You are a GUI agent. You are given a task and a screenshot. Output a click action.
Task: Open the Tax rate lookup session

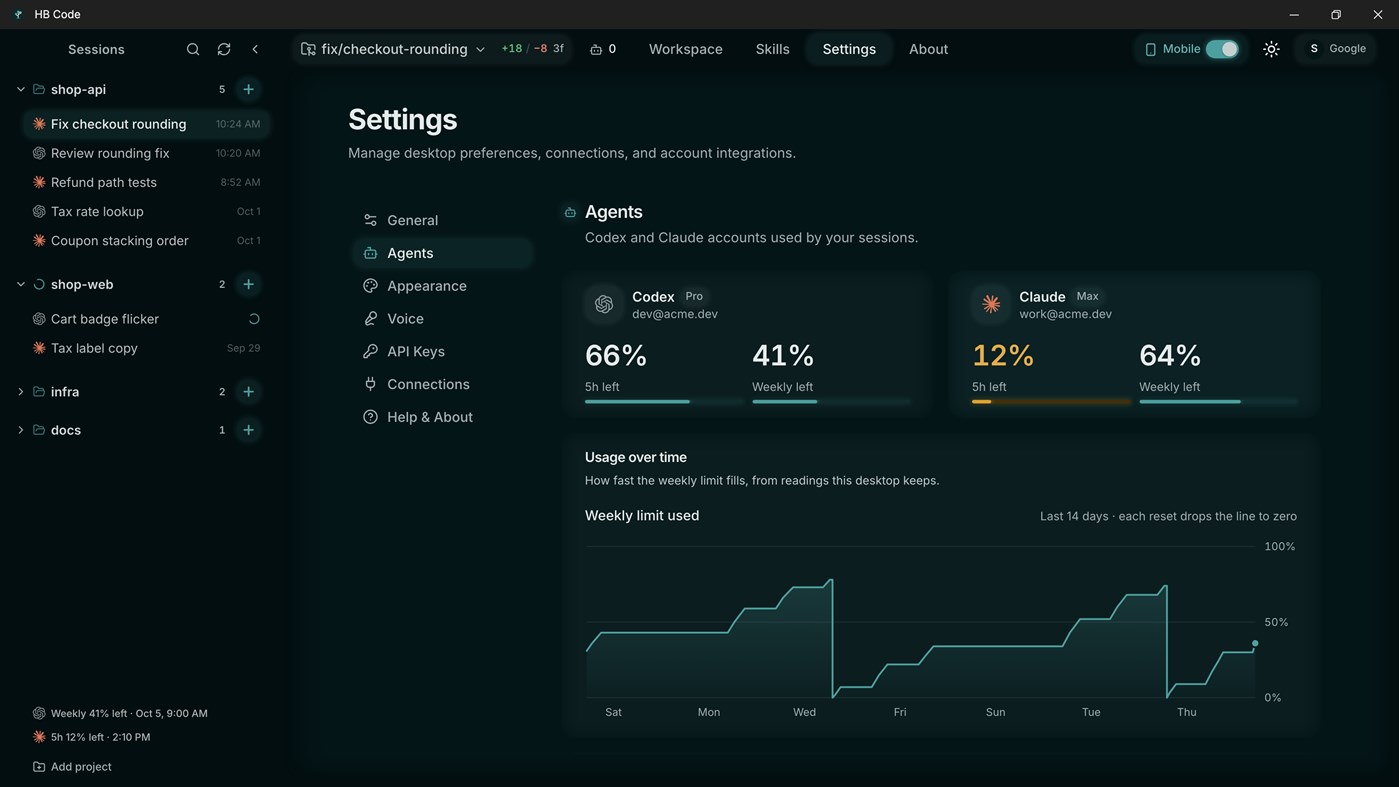[146, 211]
